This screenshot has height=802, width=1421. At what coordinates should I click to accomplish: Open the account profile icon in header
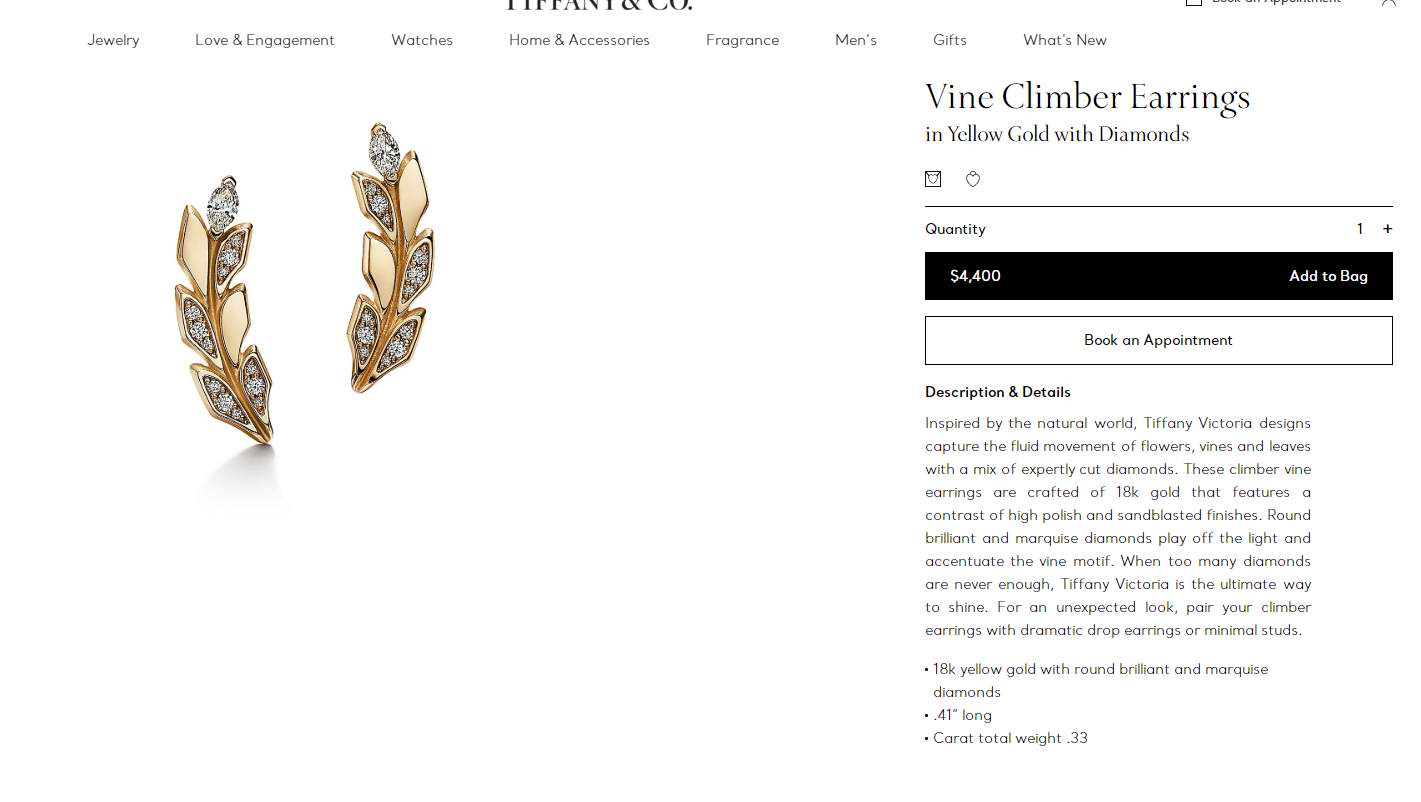point(1388,3)
